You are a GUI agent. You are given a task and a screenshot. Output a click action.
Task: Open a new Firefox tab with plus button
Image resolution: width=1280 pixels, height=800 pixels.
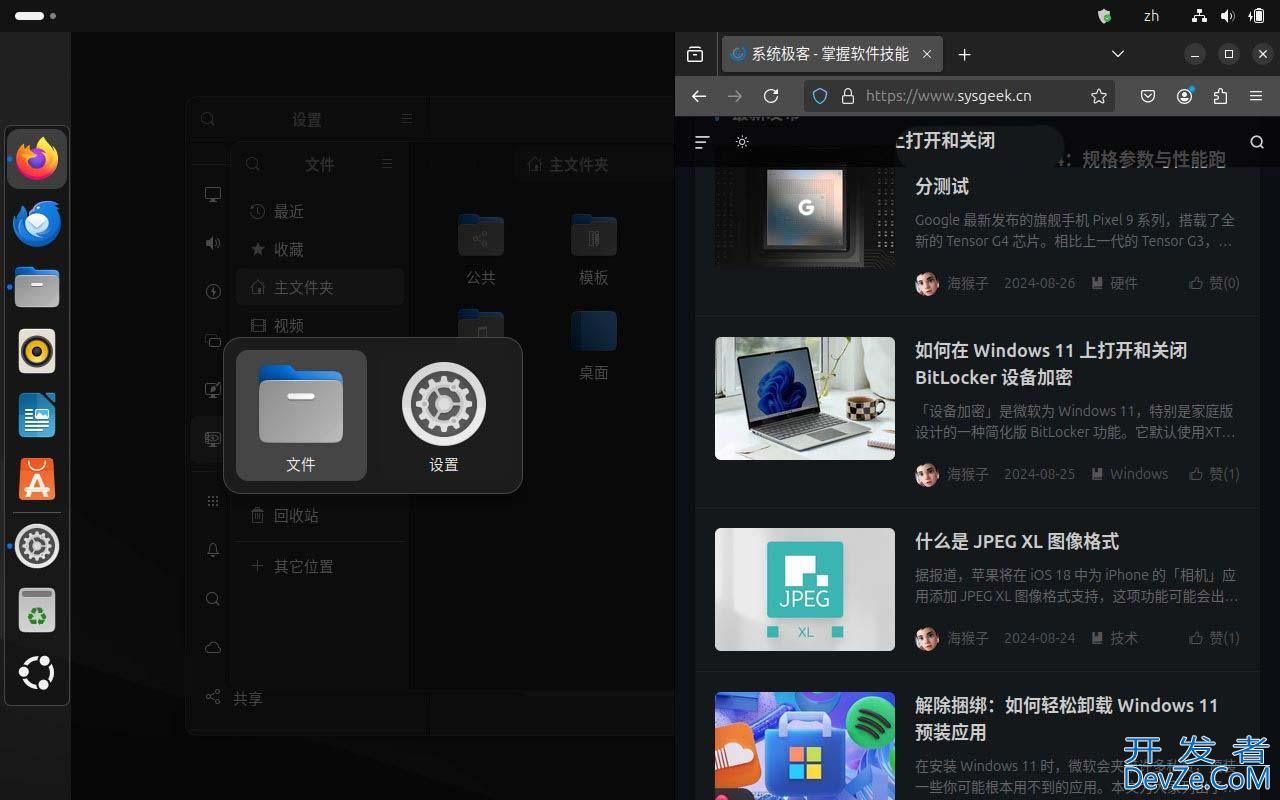click(x=964, y=54)
